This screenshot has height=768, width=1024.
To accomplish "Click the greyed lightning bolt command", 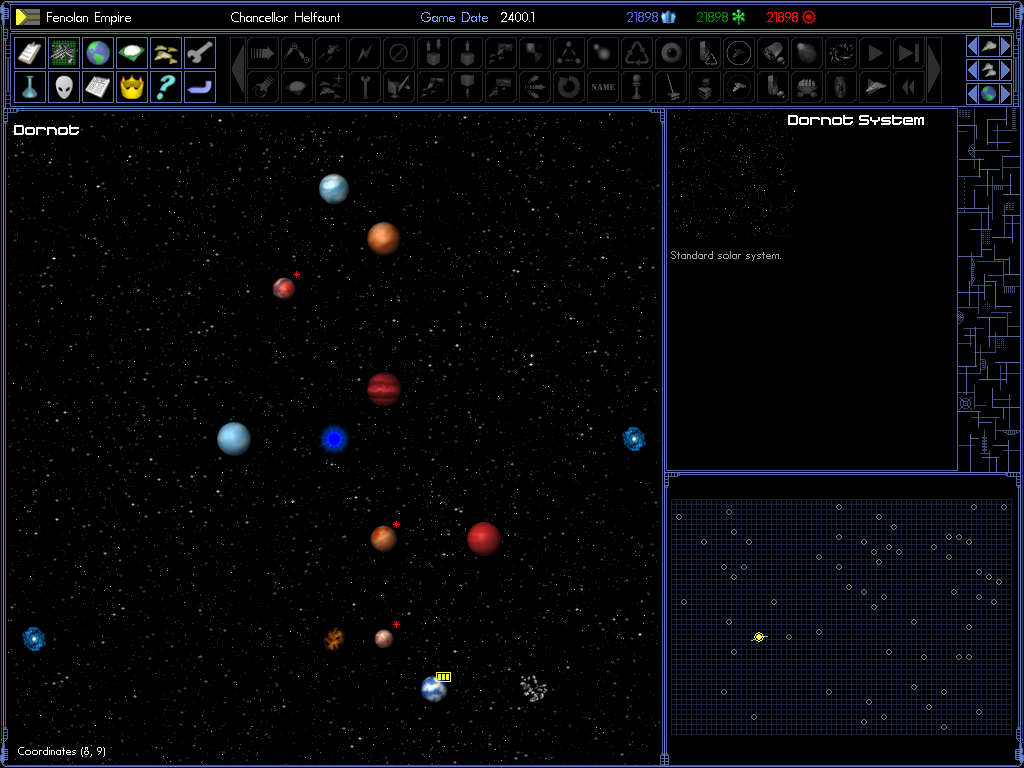I will tap(365, 53).
